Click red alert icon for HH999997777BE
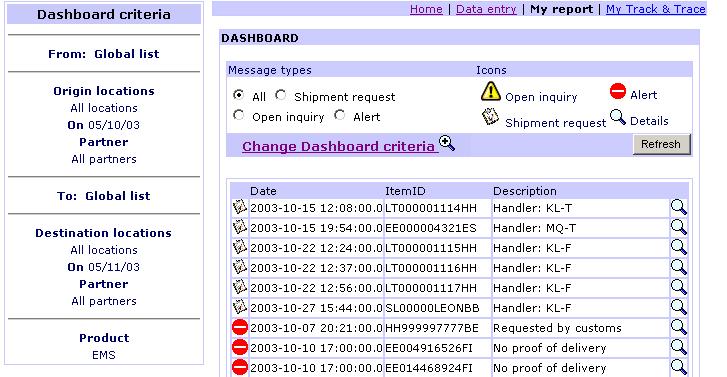 point(240,327)
